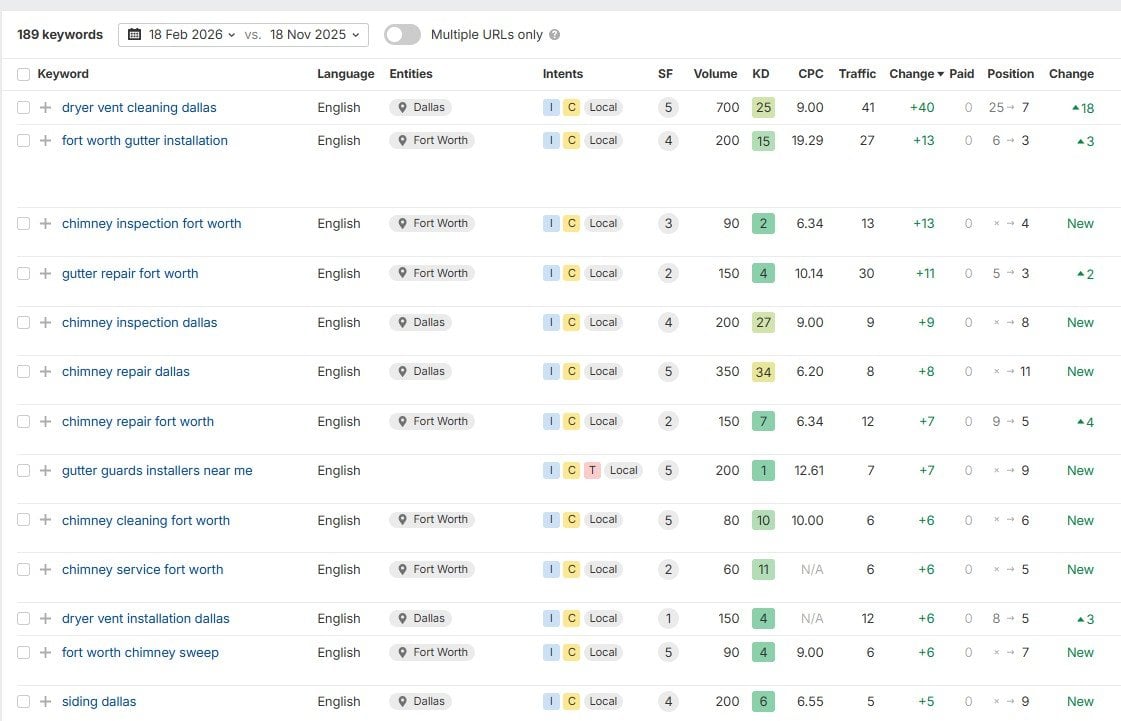
Task: Click plus icon beside chimney repair dallas
Action: (46, 371)
